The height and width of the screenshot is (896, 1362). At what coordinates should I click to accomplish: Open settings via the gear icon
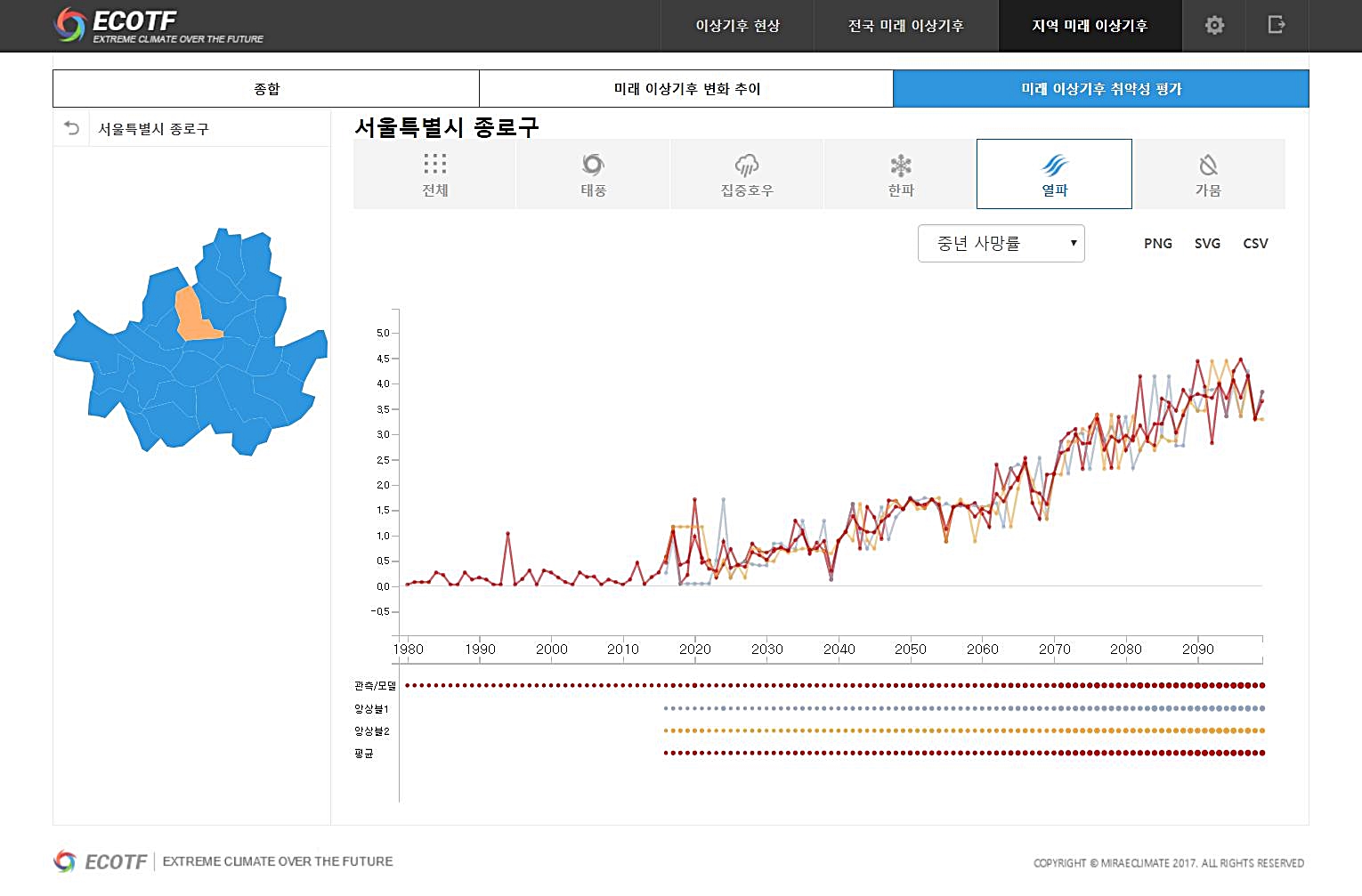pyautogui.click(x=1214, y=25)
